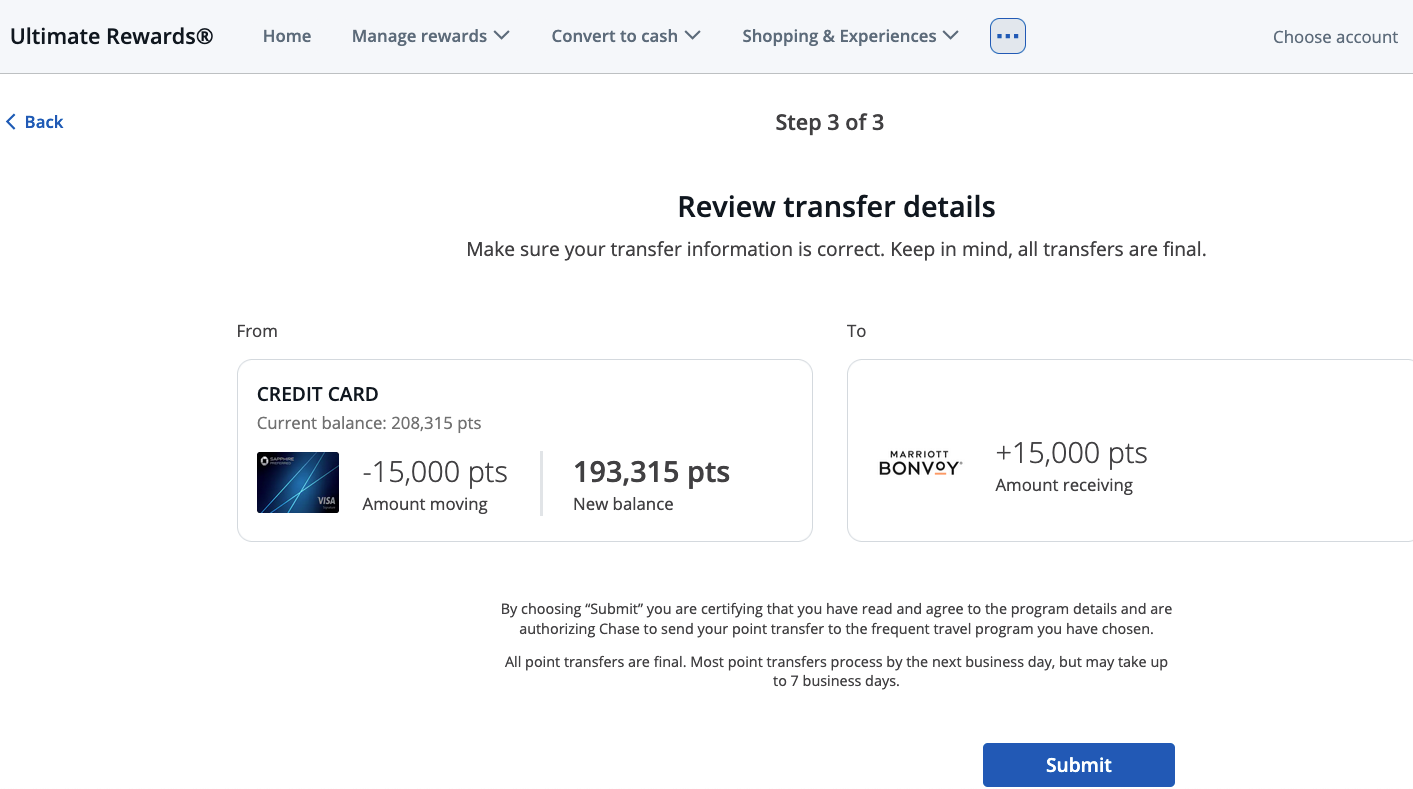Select Home in the navigation bar
The image size is (1413, 789).
(287, 35)
